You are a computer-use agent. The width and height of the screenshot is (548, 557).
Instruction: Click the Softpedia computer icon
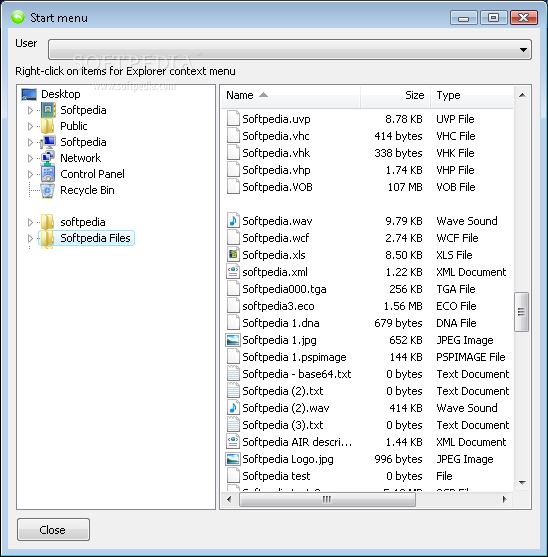click(48, 142)
